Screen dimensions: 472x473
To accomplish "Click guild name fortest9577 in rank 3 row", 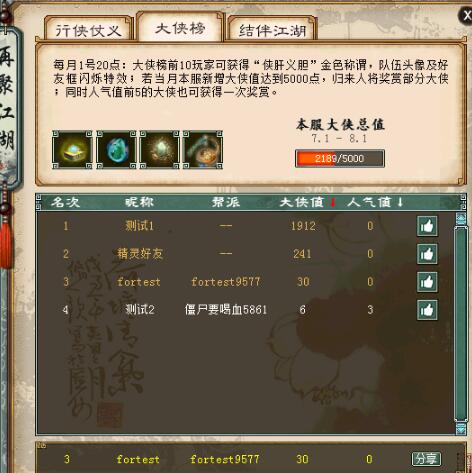I will click(x=226, y=282).
